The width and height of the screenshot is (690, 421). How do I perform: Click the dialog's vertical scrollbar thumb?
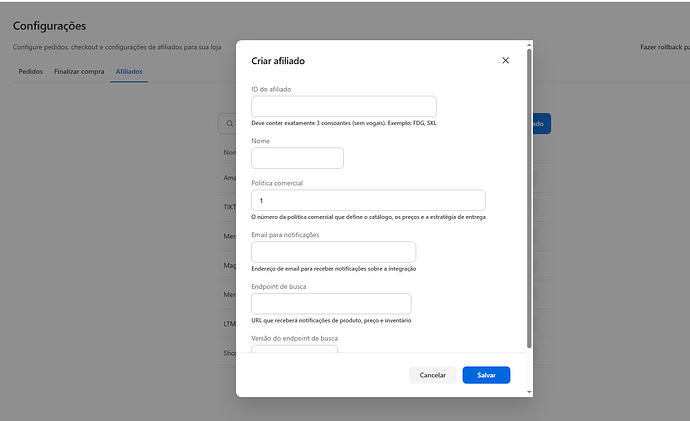pyautogui.click(x=529, y=198)
